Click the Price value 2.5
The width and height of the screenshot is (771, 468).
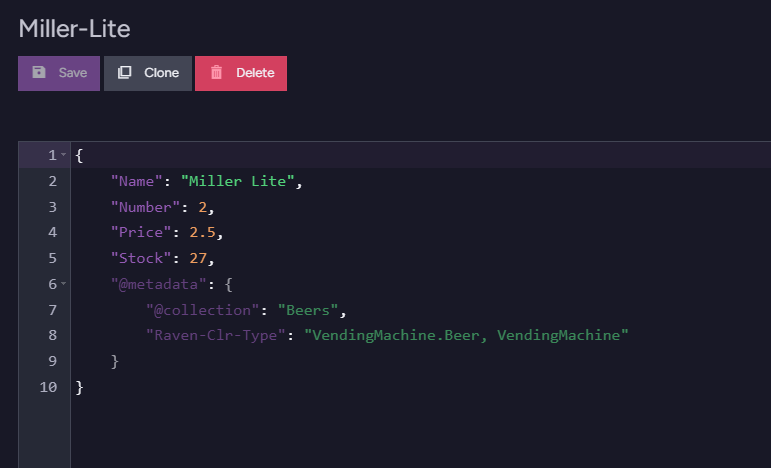[203, 232]
